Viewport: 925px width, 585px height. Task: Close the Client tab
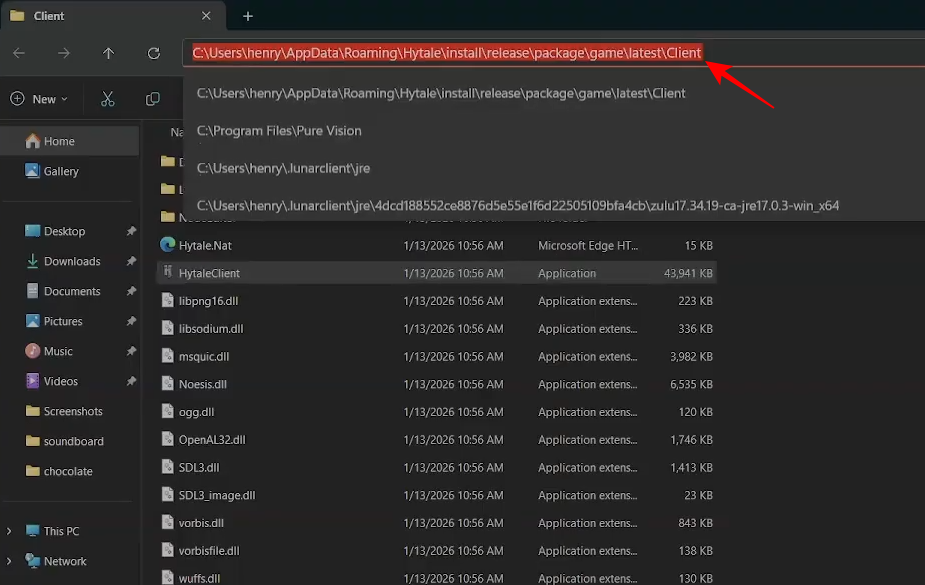point(206,16)
